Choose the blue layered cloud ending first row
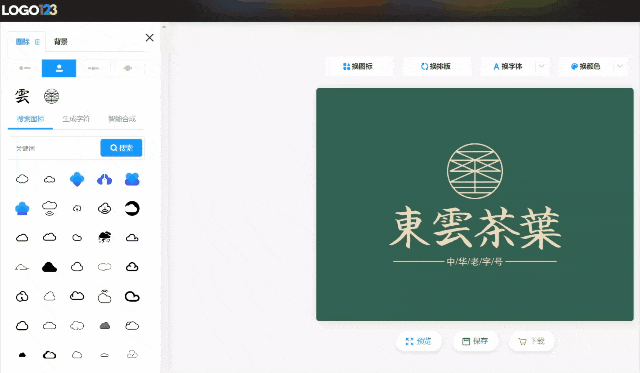Image resolution: width=640 pixels, height=373 pixels. coord(132,179)
